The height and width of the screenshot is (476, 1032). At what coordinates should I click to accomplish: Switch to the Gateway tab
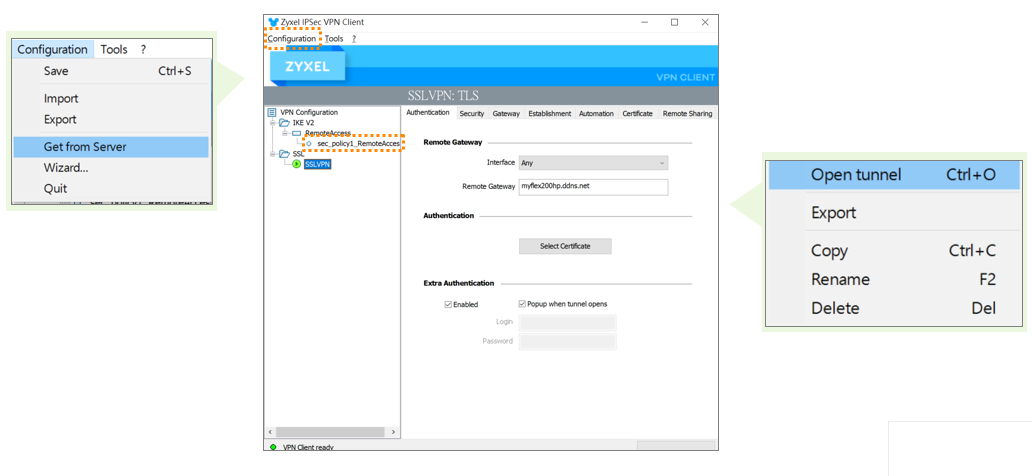(506, 114)
